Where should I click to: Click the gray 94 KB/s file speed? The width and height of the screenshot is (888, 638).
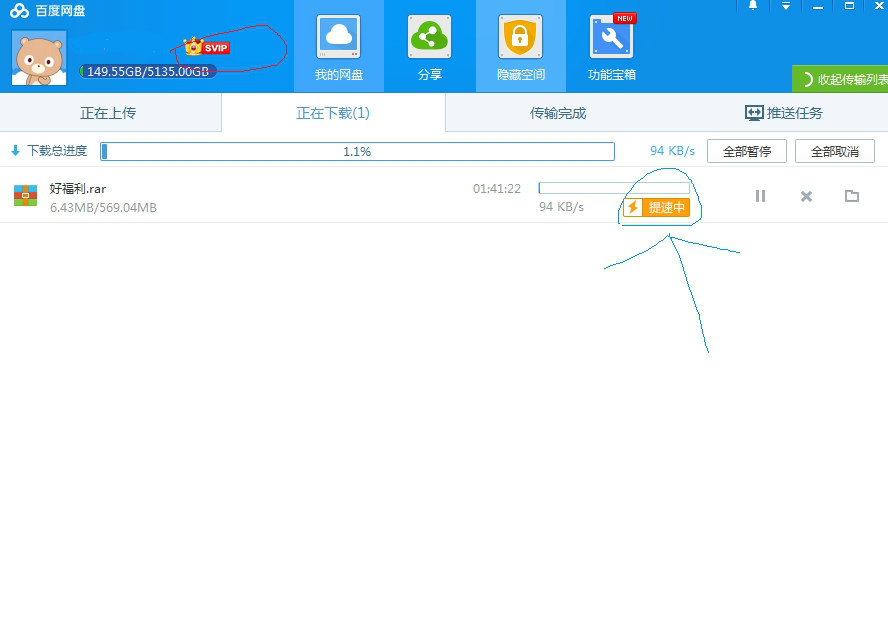[561, 207]
